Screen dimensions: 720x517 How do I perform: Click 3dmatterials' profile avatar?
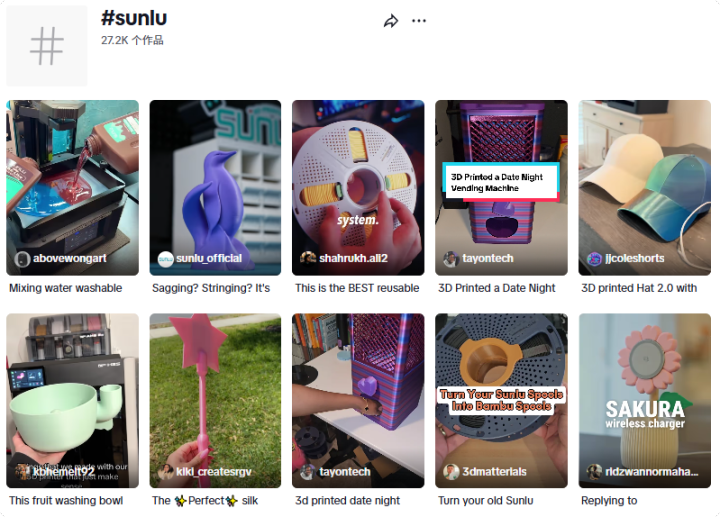point(451,472)
